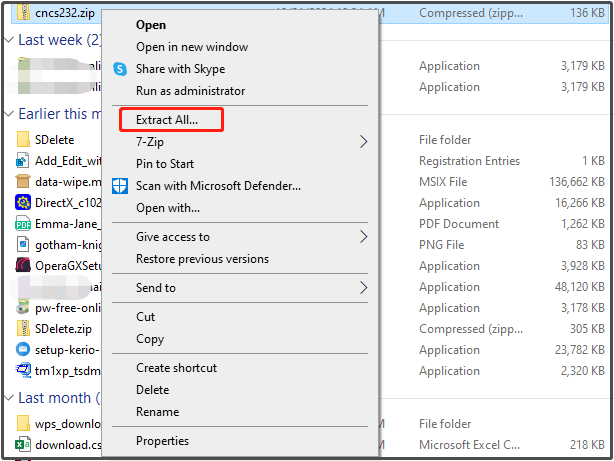Expand the Give access to submenu arrow

pyautogui.click(x=363, y=237)
